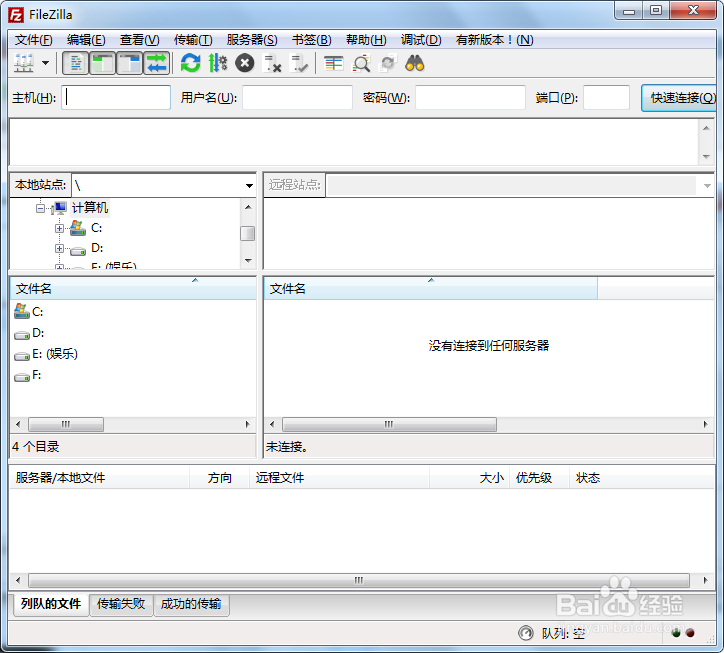Screen dimensions: 724x653
Task: Toggle local directory tree display
Action: tap(103, 63)
